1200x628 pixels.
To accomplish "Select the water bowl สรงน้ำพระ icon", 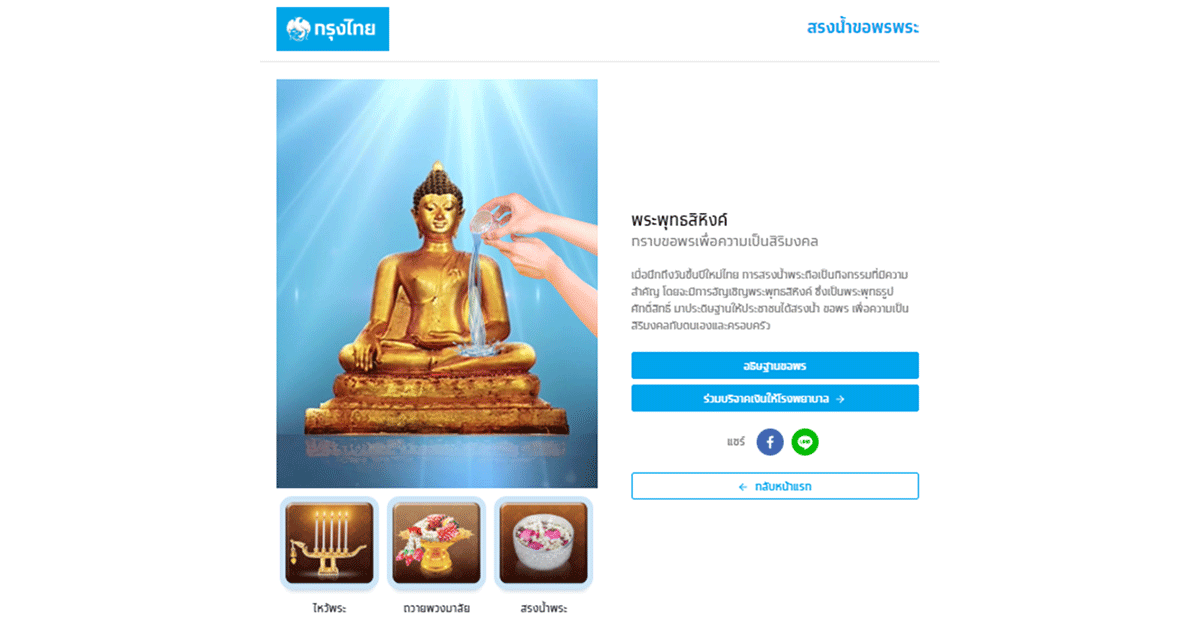I will 543,543.
